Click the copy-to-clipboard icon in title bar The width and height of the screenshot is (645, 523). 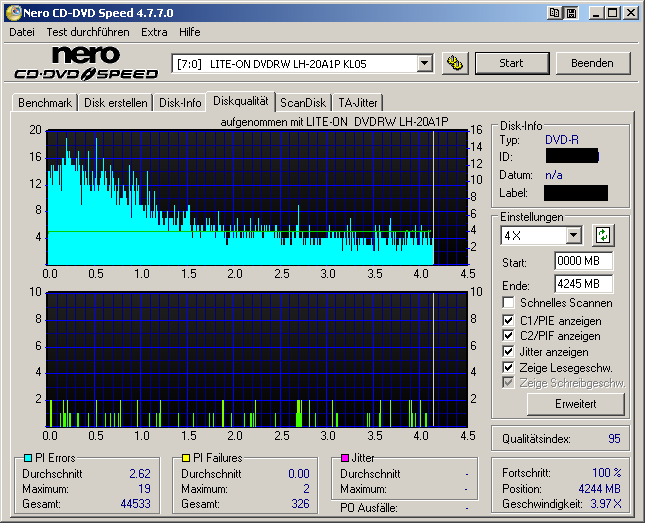tap(554, 13)
